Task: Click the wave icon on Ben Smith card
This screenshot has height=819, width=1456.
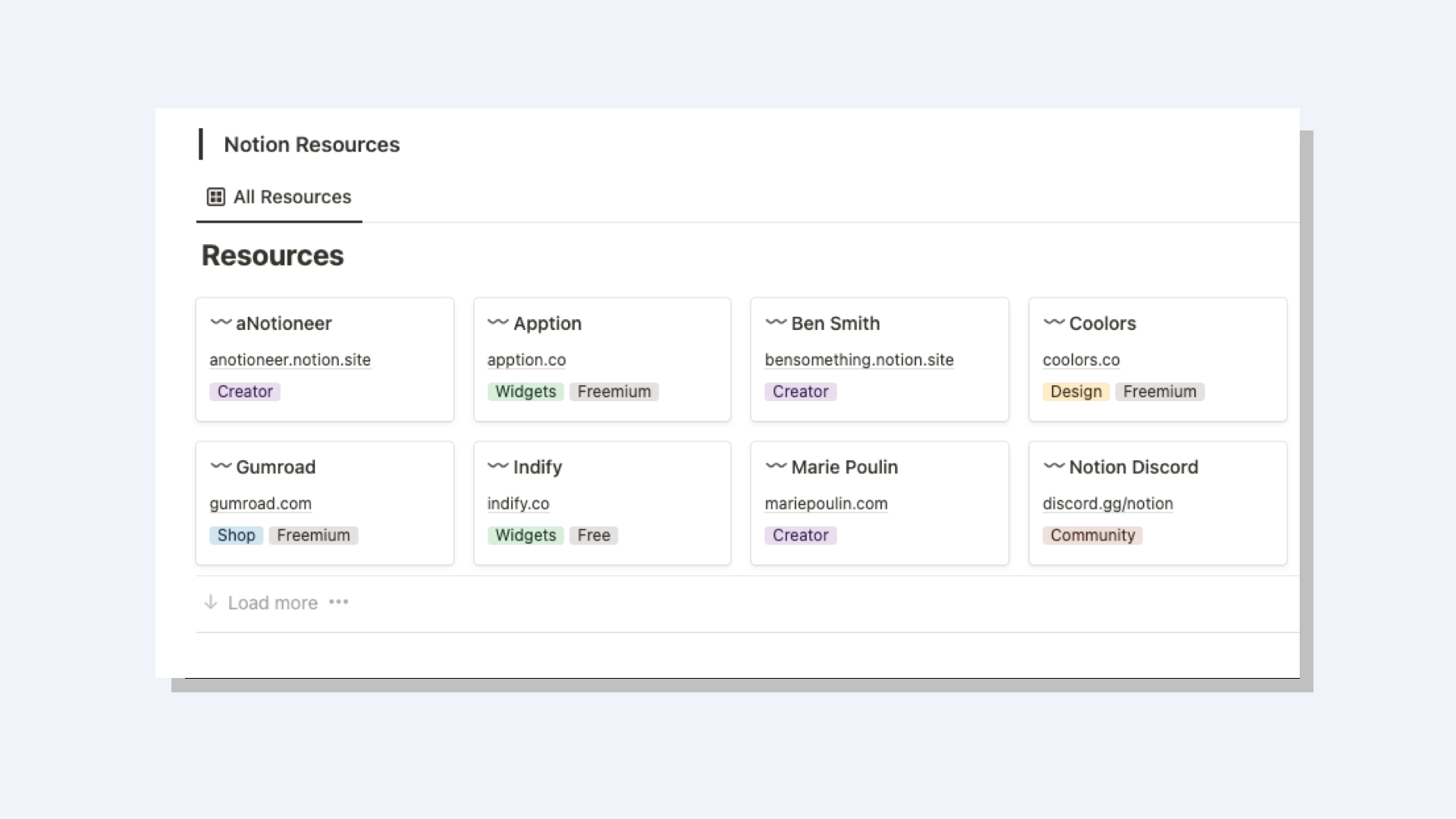Action: [x=776, y=322]
